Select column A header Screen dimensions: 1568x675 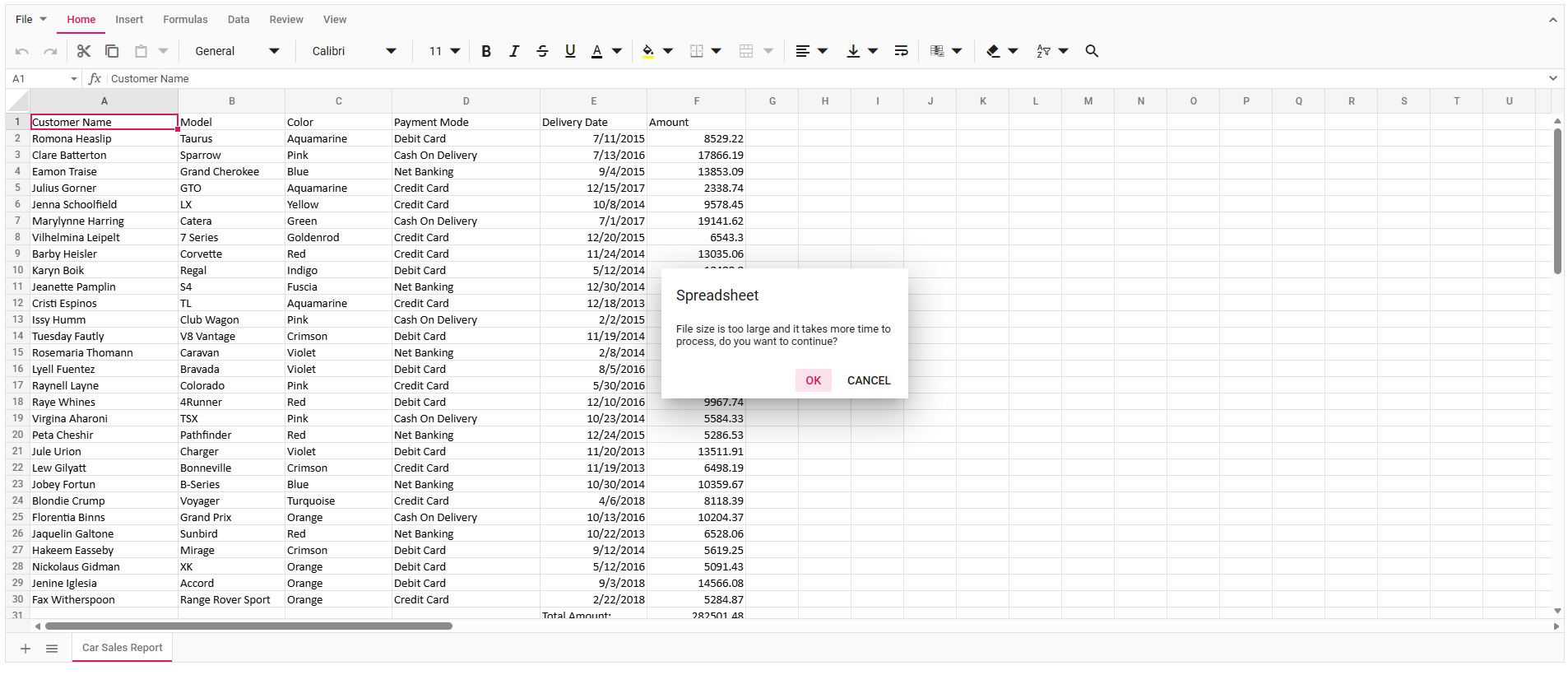(104, 101)
